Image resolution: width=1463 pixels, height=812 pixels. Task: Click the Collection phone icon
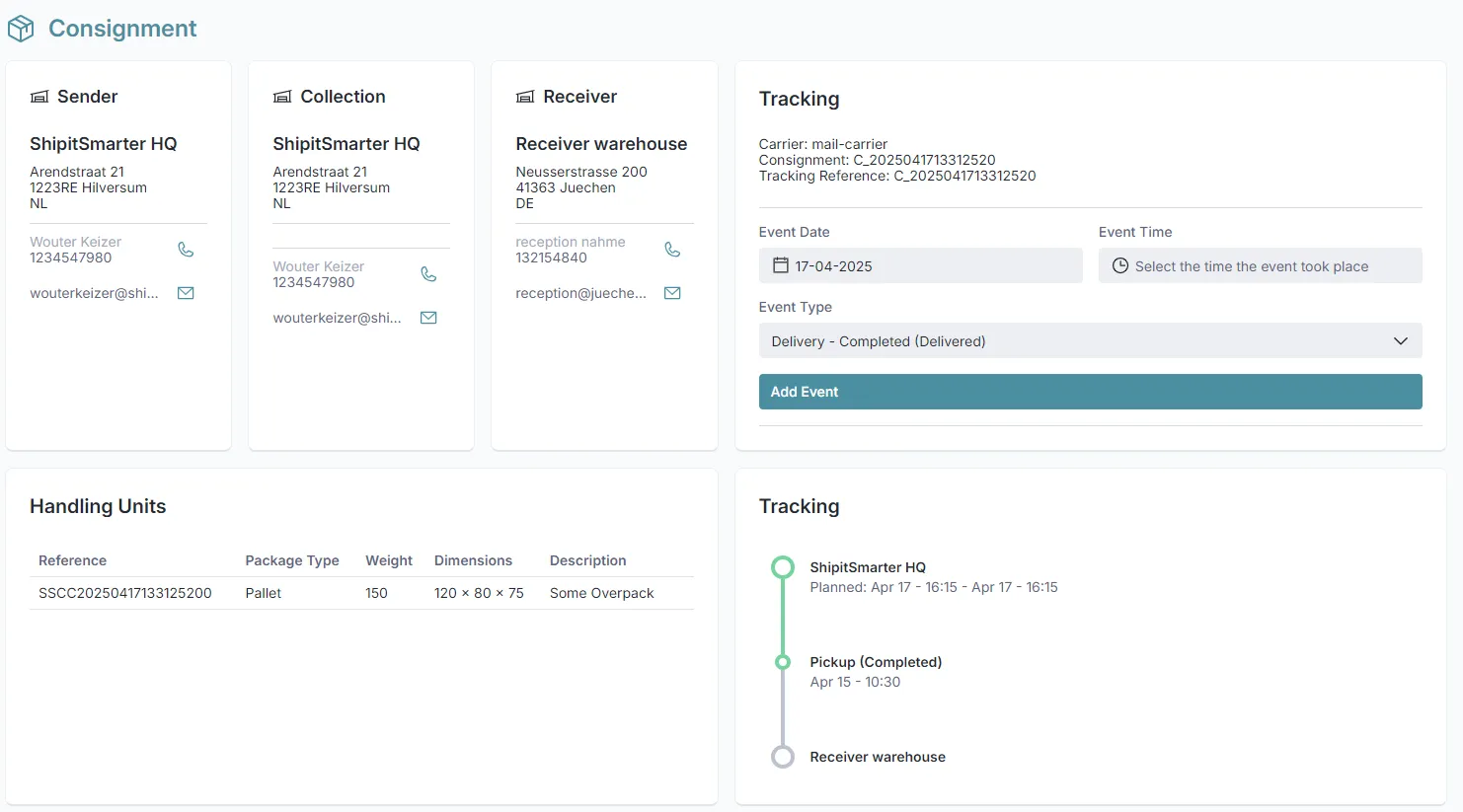tap(428, 274)
